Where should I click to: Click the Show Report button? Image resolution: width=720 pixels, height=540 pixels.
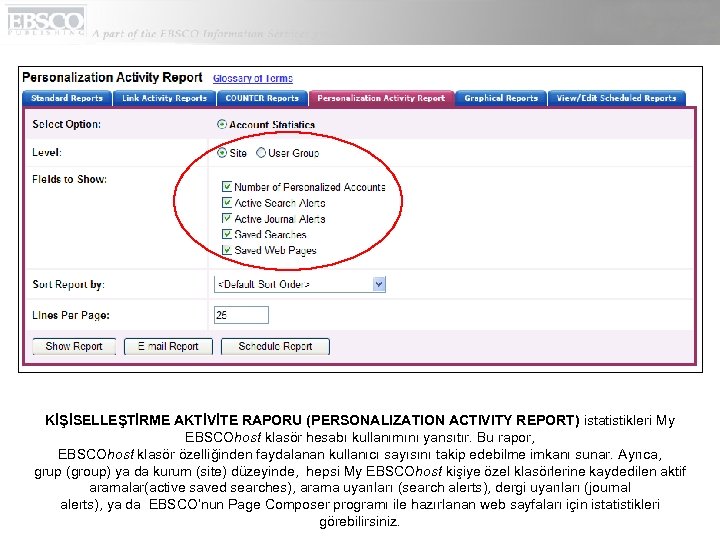coord(74,346)
